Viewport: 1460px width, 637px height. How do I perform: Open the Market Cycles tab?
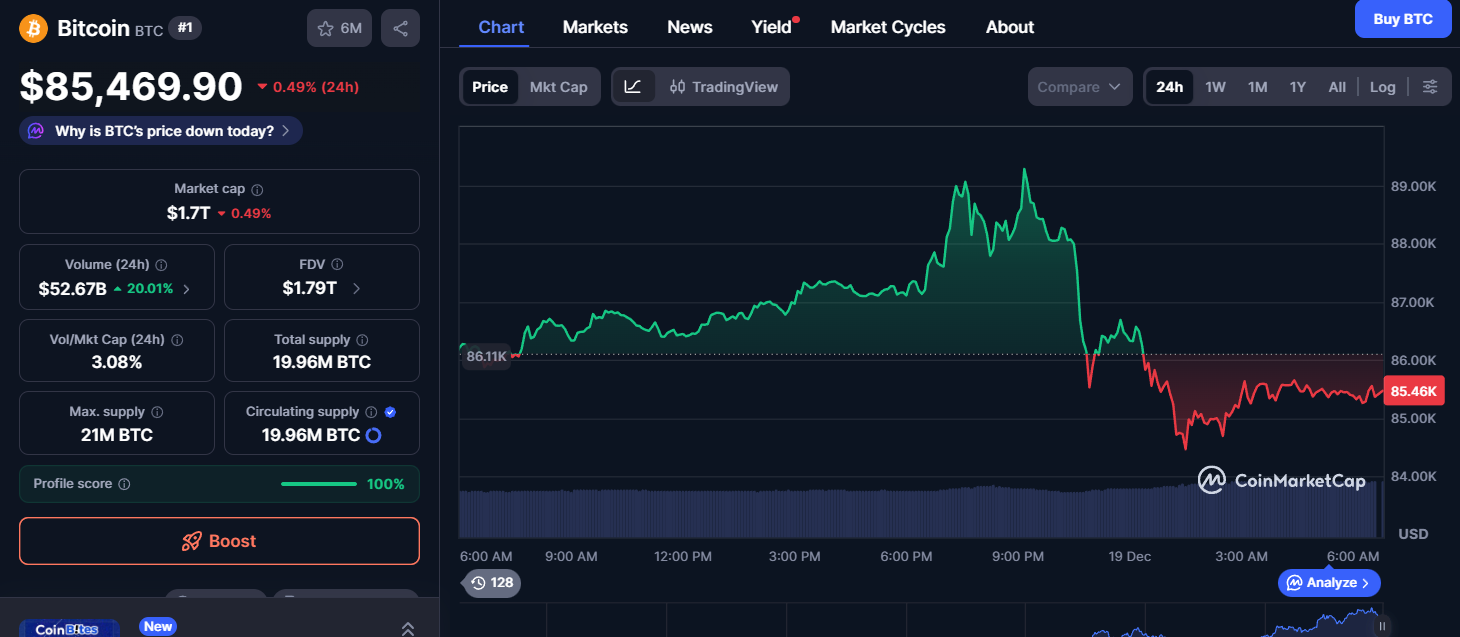888,27
